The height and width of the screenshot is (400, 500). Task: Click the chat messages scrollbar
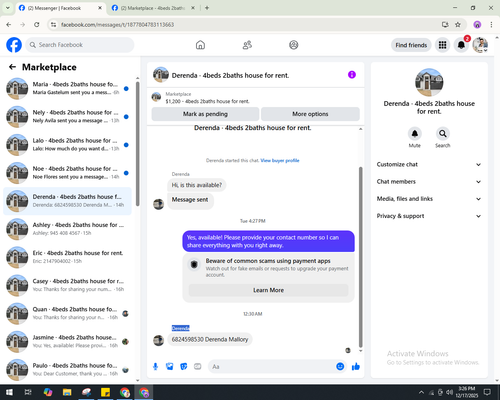pos(360,257)
